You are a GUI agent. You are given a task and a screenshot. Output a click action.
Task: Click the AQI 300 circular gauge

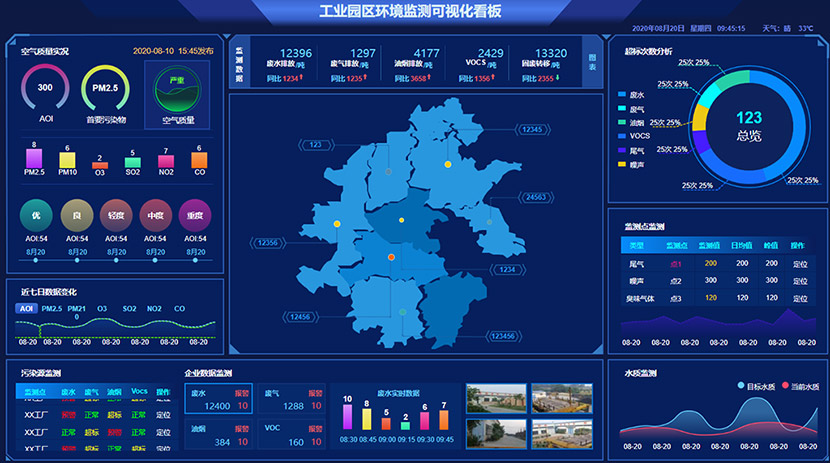[45, 88]
